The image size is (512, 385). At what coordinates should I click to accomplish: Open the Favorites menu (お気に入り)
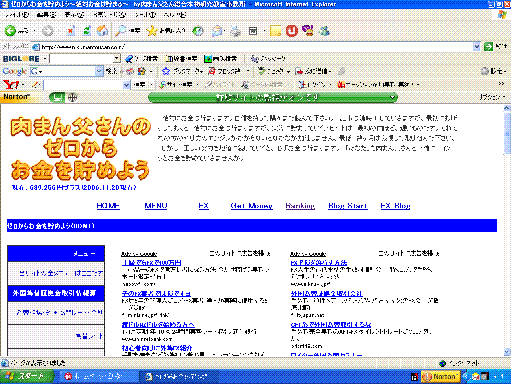[109, 15]
